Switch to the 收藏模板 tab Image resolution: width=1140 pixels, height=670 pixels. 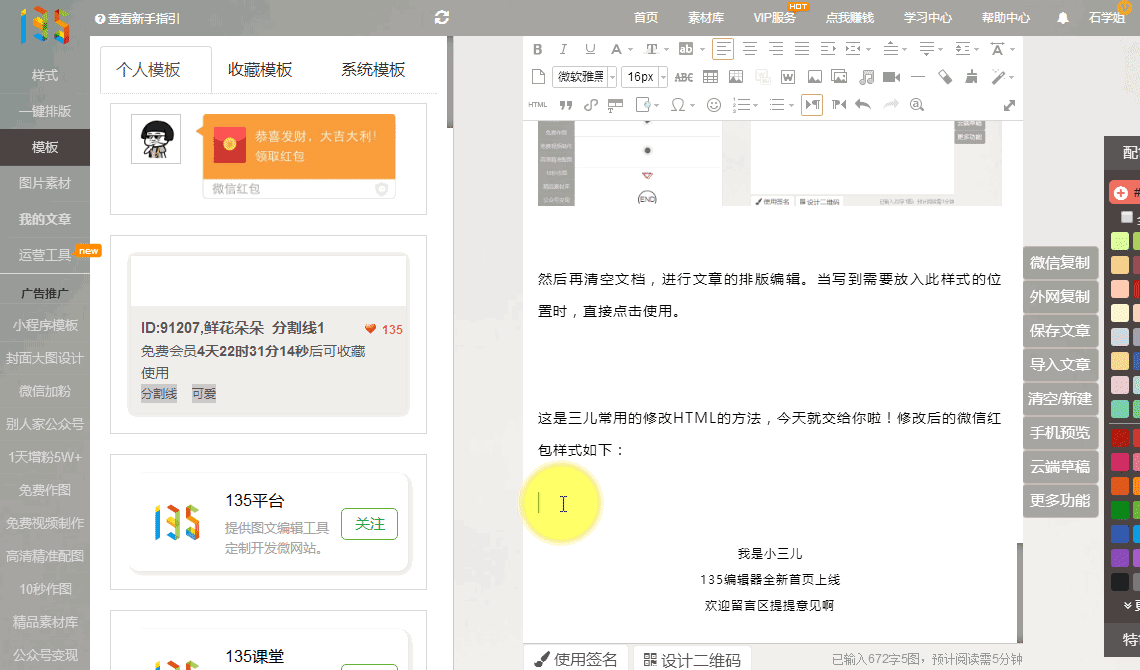coord(260,70)
